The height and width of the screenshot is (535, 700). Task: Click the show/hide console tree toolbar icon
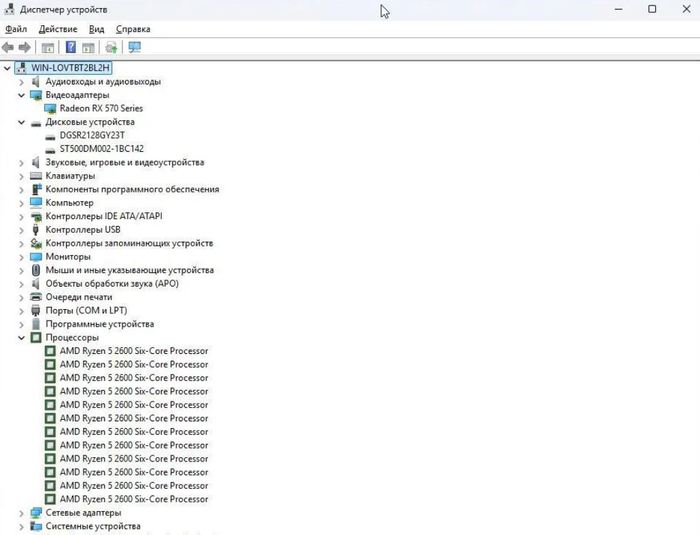tap(48, 47)
